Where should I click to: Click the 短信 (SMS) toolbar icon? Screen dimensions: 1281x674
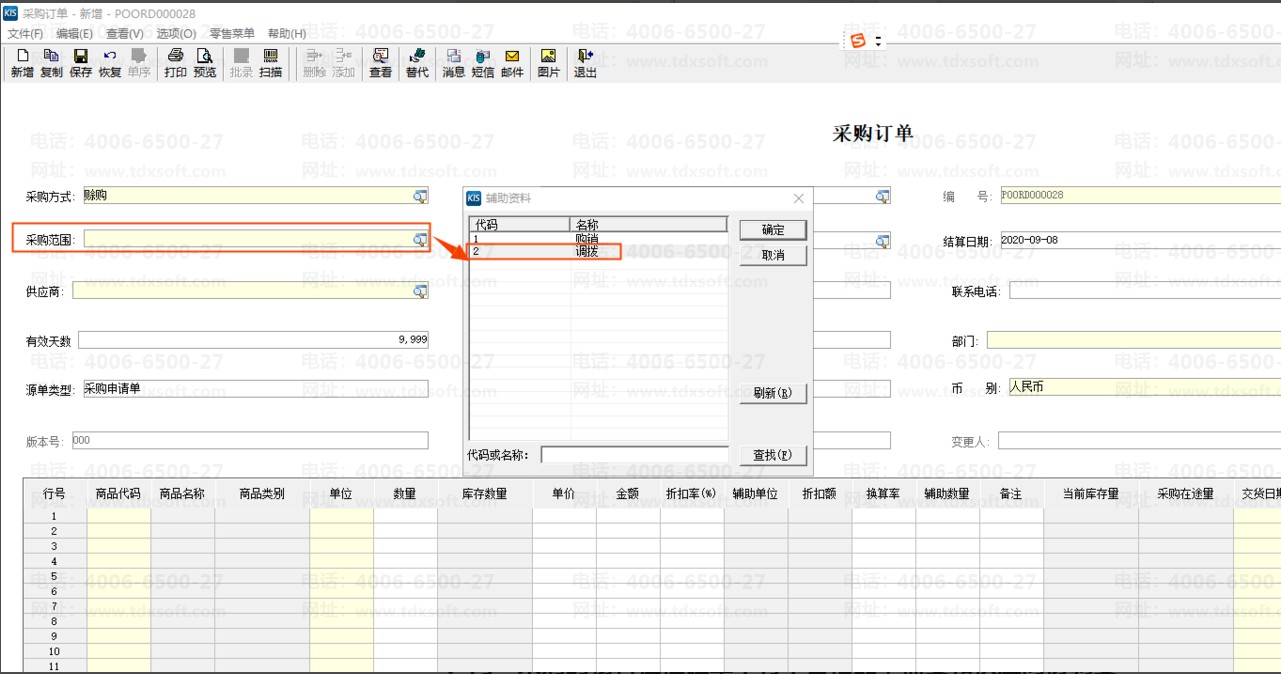483,63
